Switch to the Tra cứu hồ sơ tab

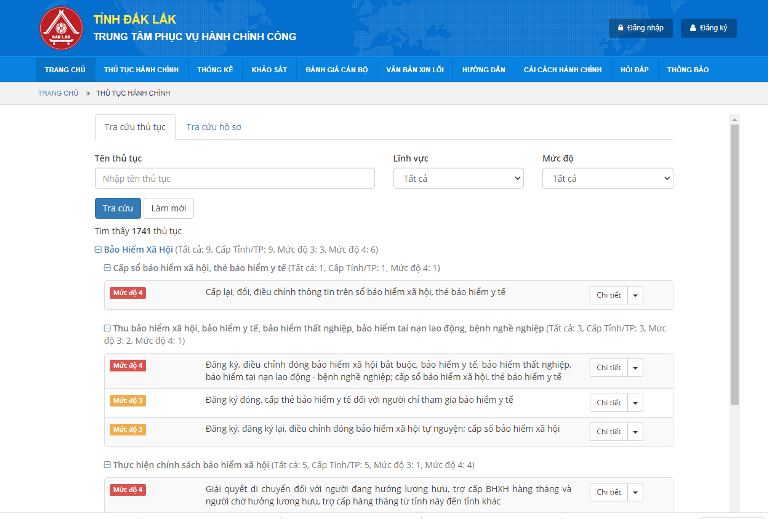click(x=214, y=127)
